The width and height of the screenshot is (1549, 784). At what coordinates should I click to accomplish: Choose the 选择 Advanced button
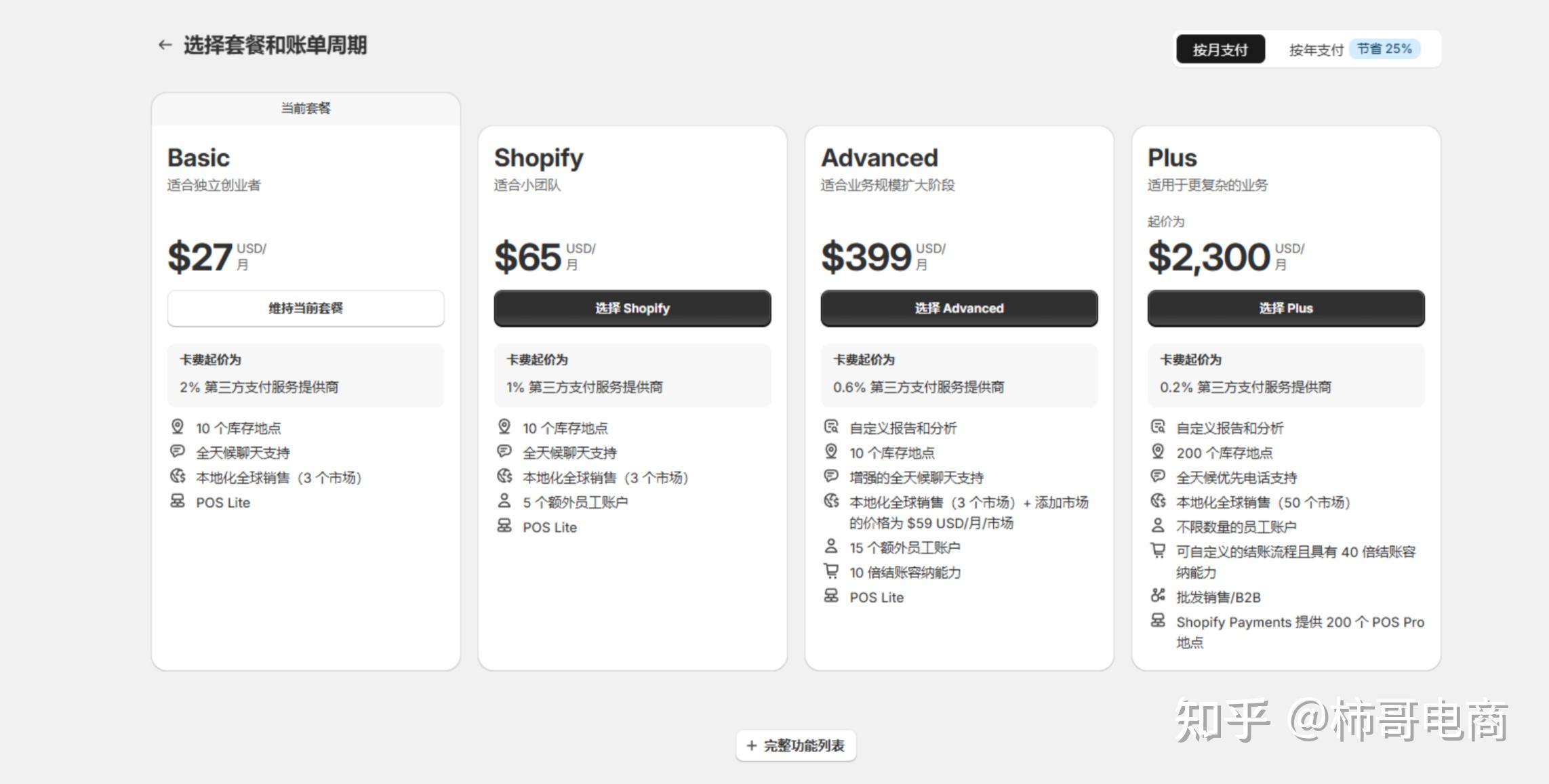point(959,308)
